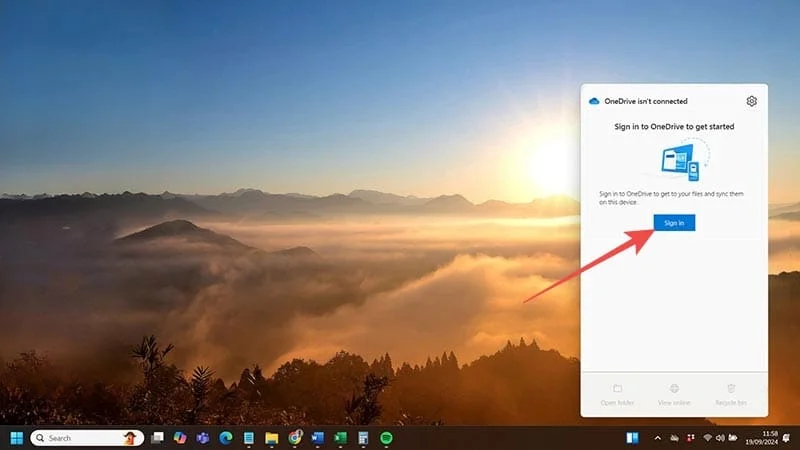Open notifications bell in taskbar corner
The image size is (800, 450).
[x=786, y=438]
